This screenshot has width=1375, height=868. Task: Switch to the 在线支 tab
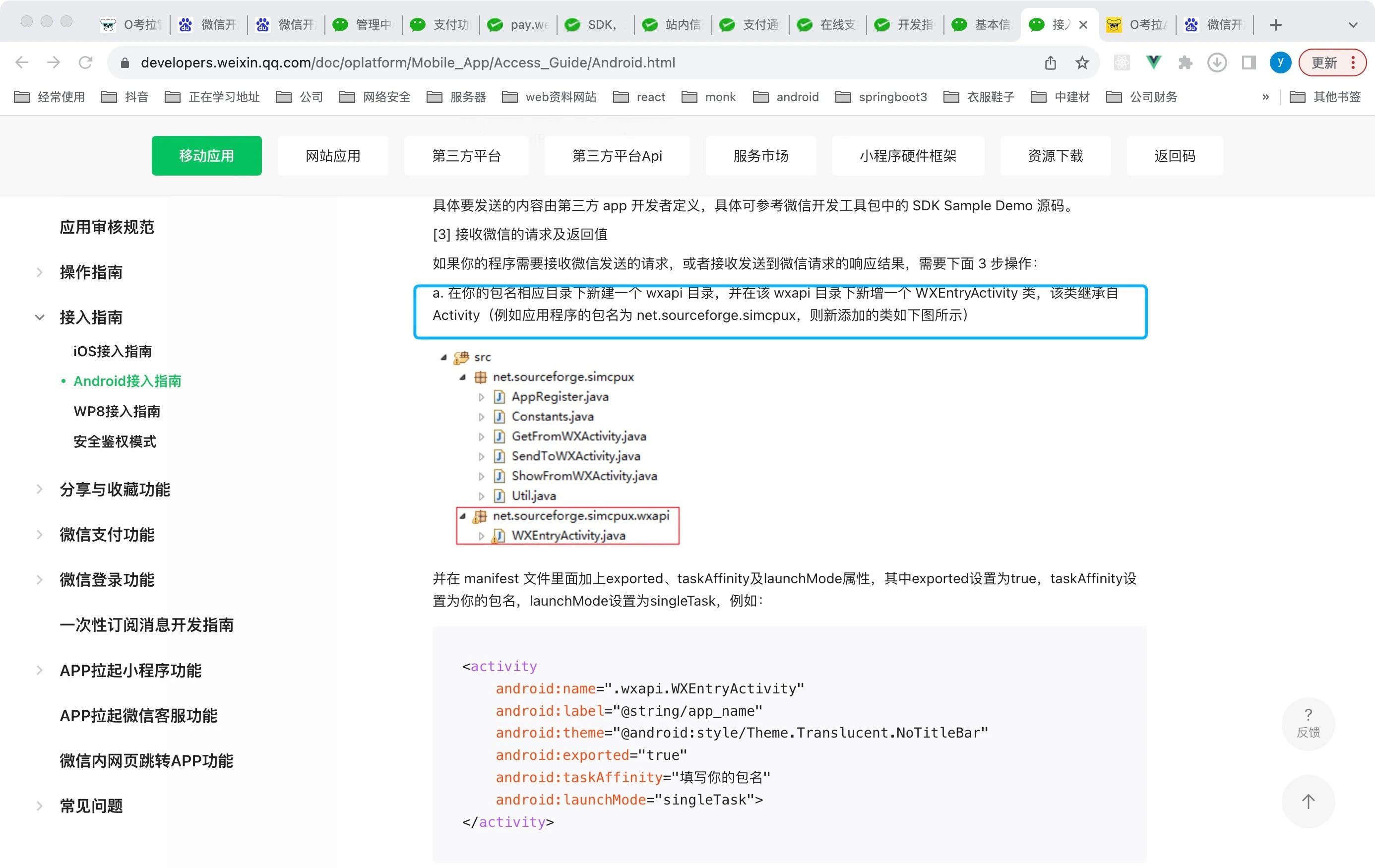[827, 25]
